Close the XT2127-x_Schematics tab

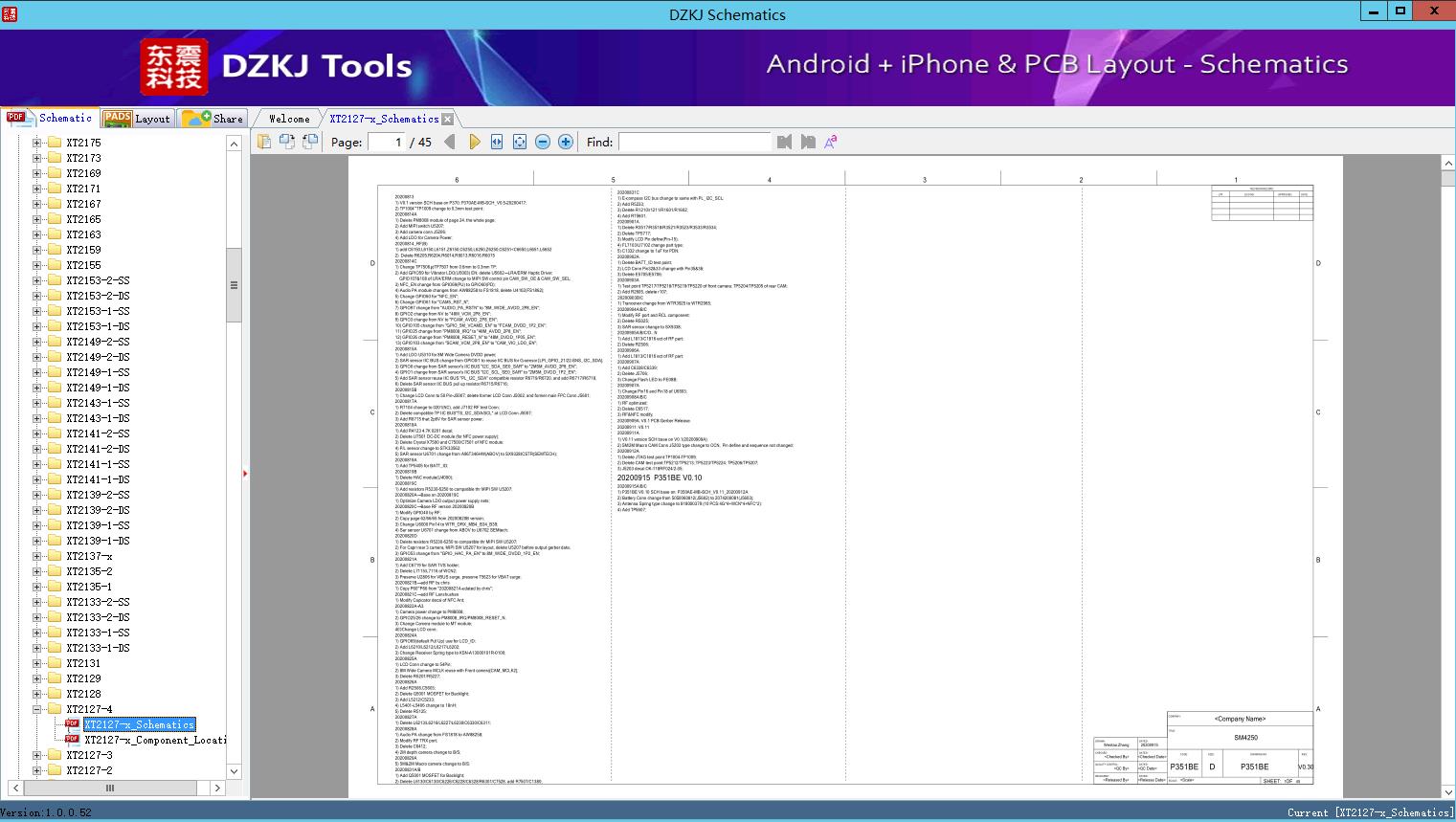[x=447, y=119]
